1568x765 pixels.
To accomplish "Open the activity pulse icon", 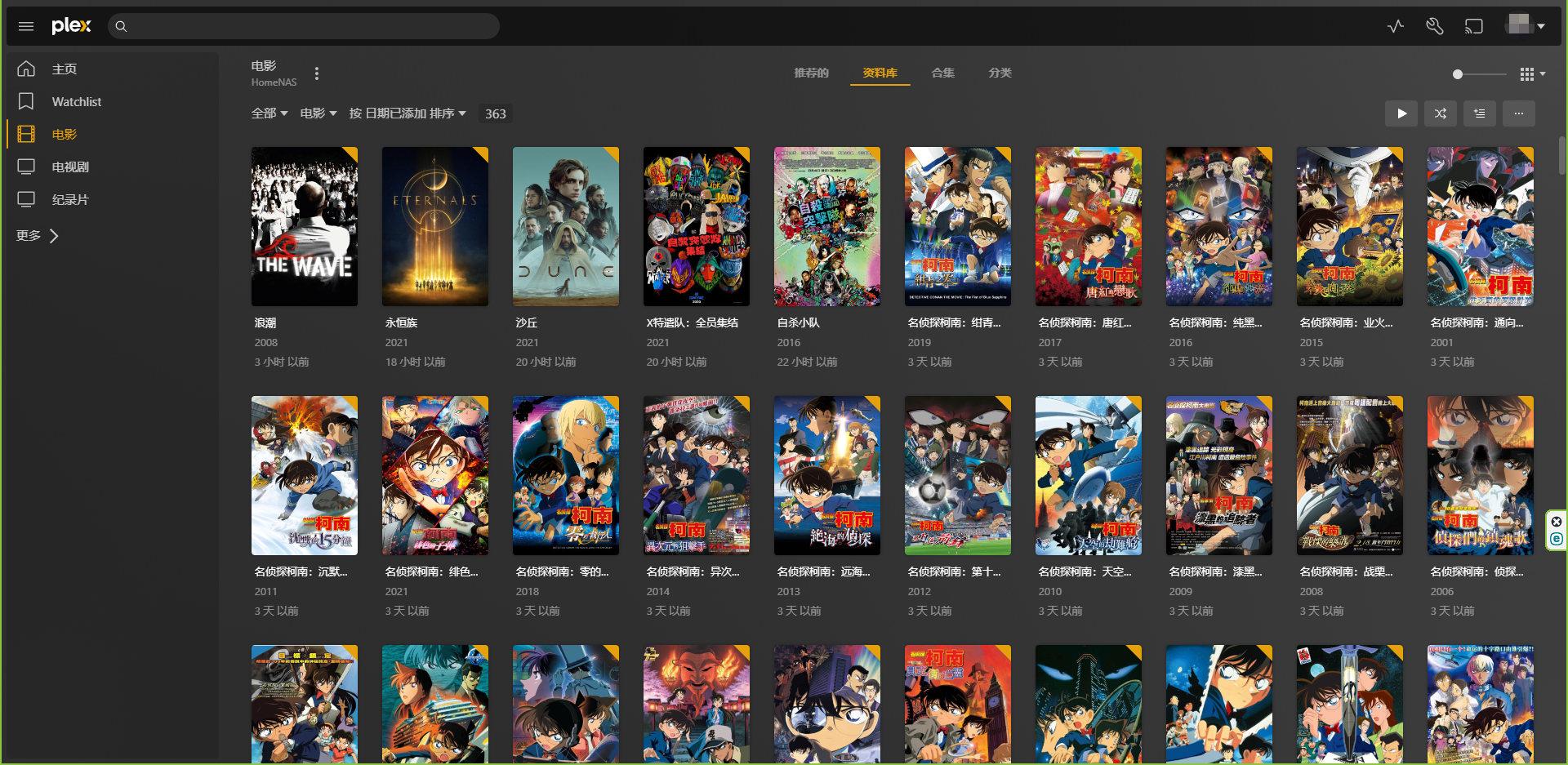I will coord(1396,26).
